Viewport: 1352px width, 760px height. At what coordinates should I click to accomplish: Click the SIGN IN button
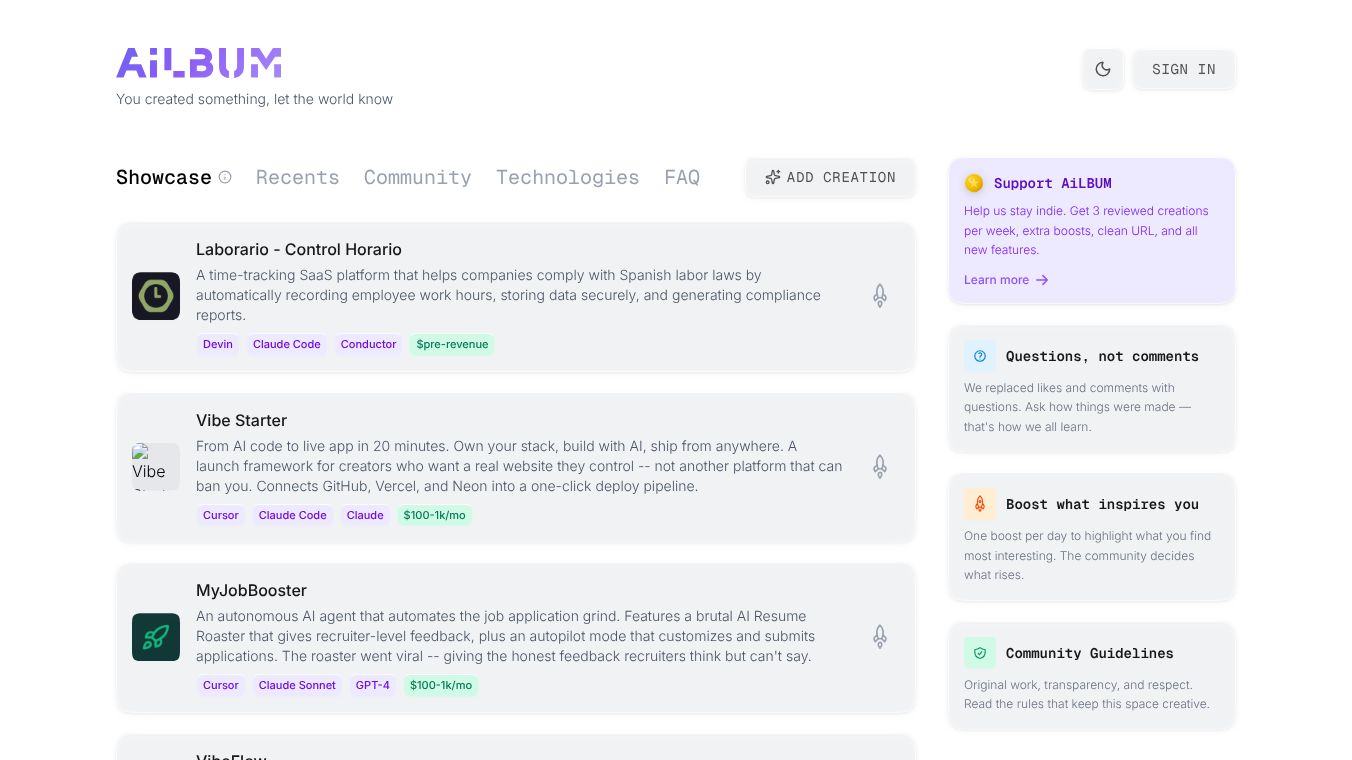1183,69
